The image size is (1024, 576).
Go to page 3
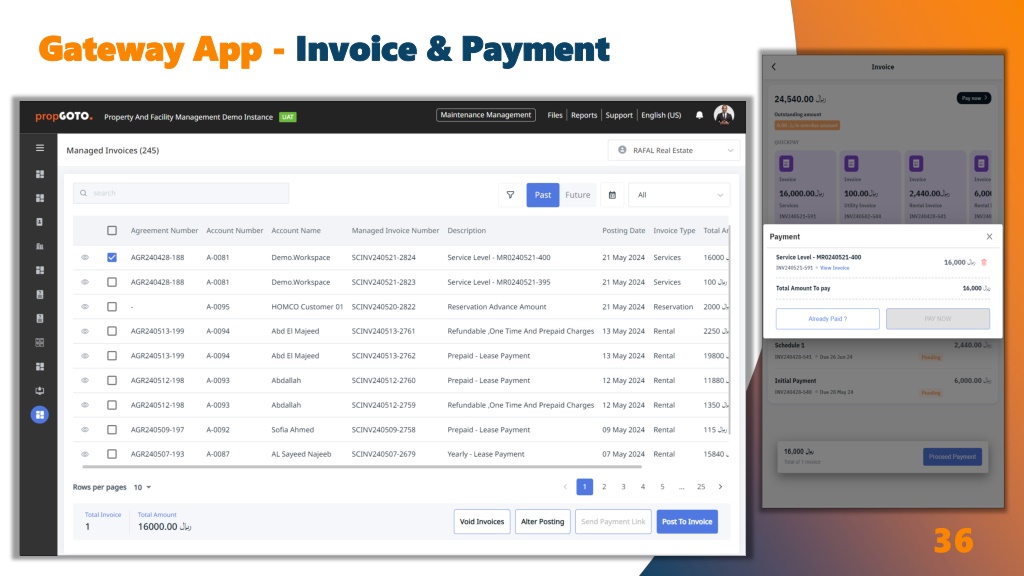point(624,487)
